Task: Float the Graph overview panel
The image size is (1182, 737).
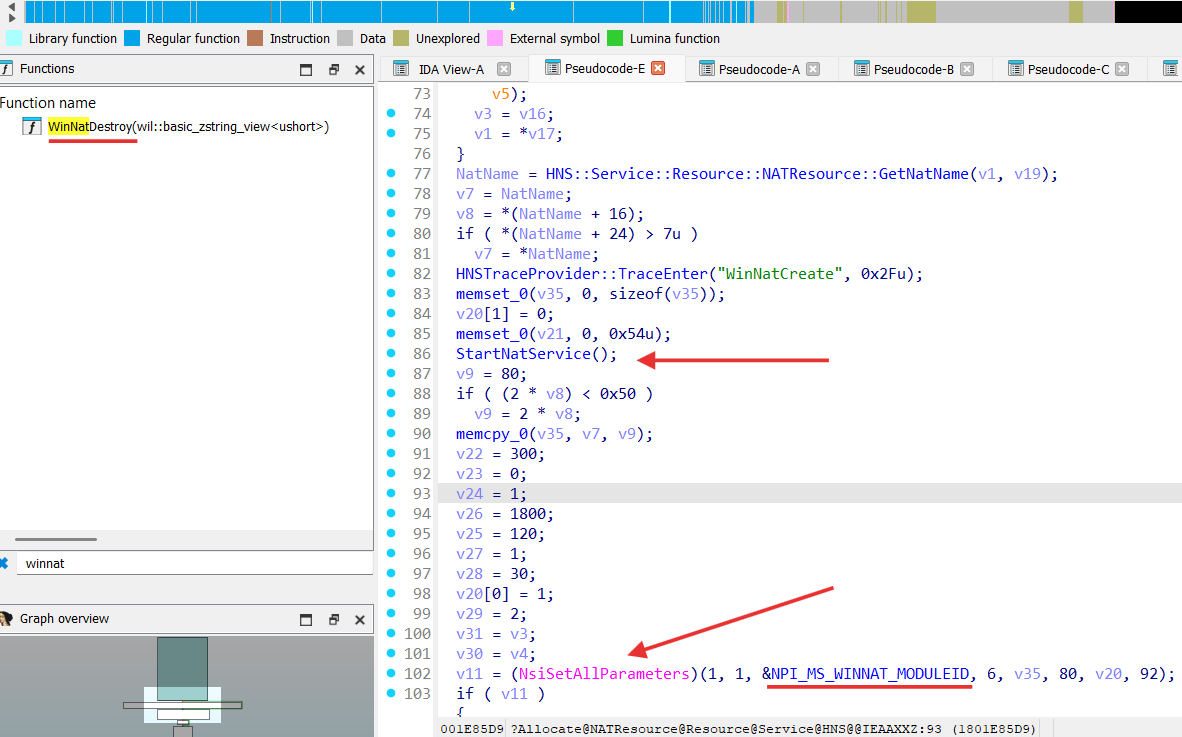Action: pyautogui.click(x=334, y=619)
